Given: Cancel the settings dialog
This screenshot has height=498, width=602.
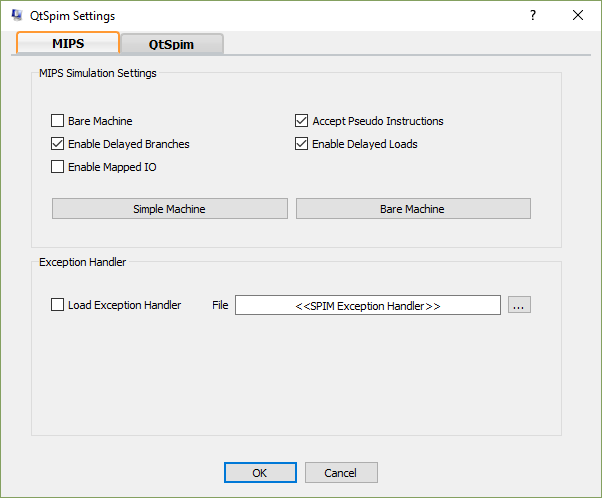Looking at the screenshot, I should click(x=341, y=473).
